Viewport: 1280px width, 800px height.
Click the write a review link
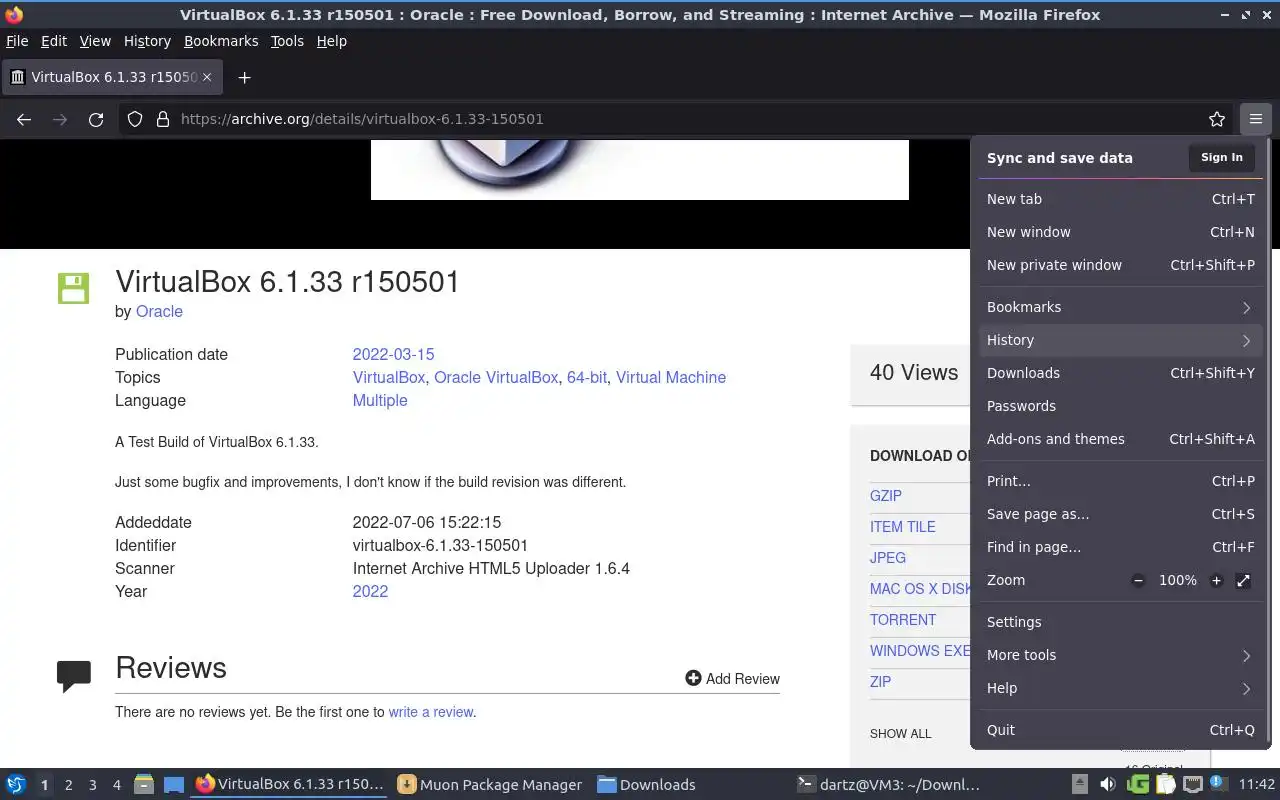(431, 712)
